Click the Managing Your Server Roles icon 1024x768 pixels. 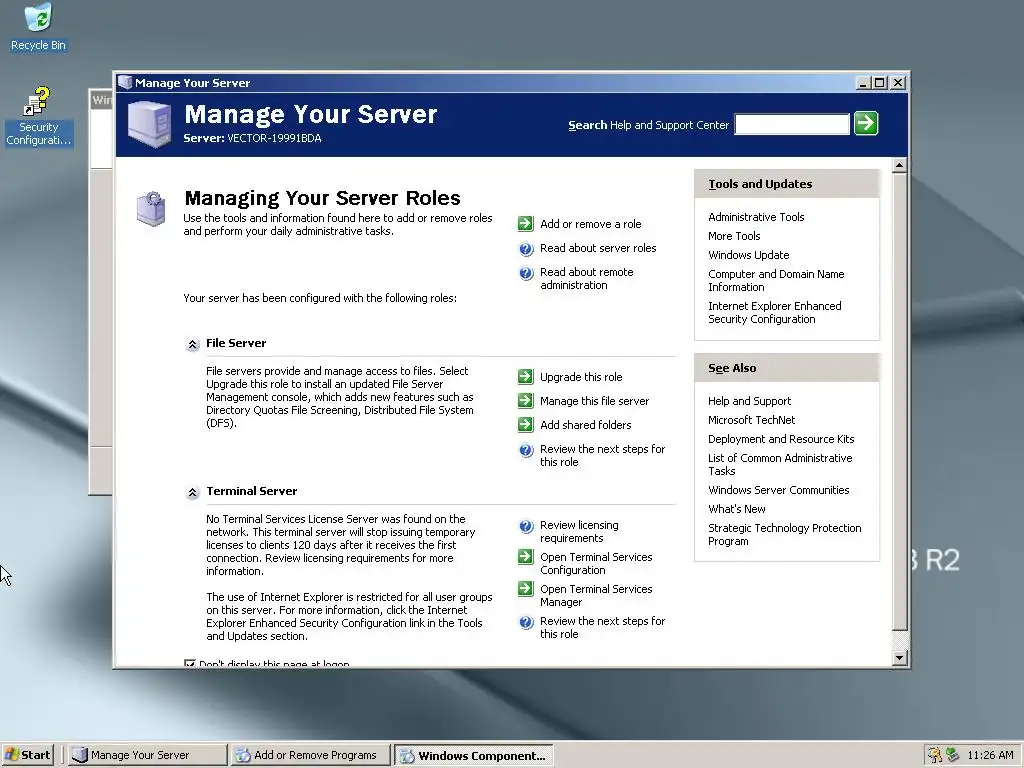point(151,208)
